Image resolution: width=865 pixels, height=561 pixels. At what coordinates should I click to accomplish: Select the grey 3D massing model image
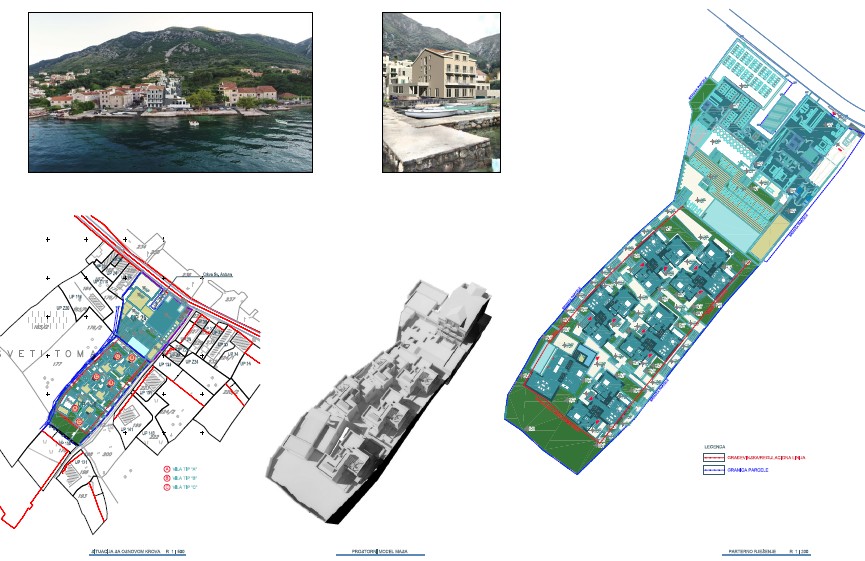pyautogui.click(x=379, y=402)
